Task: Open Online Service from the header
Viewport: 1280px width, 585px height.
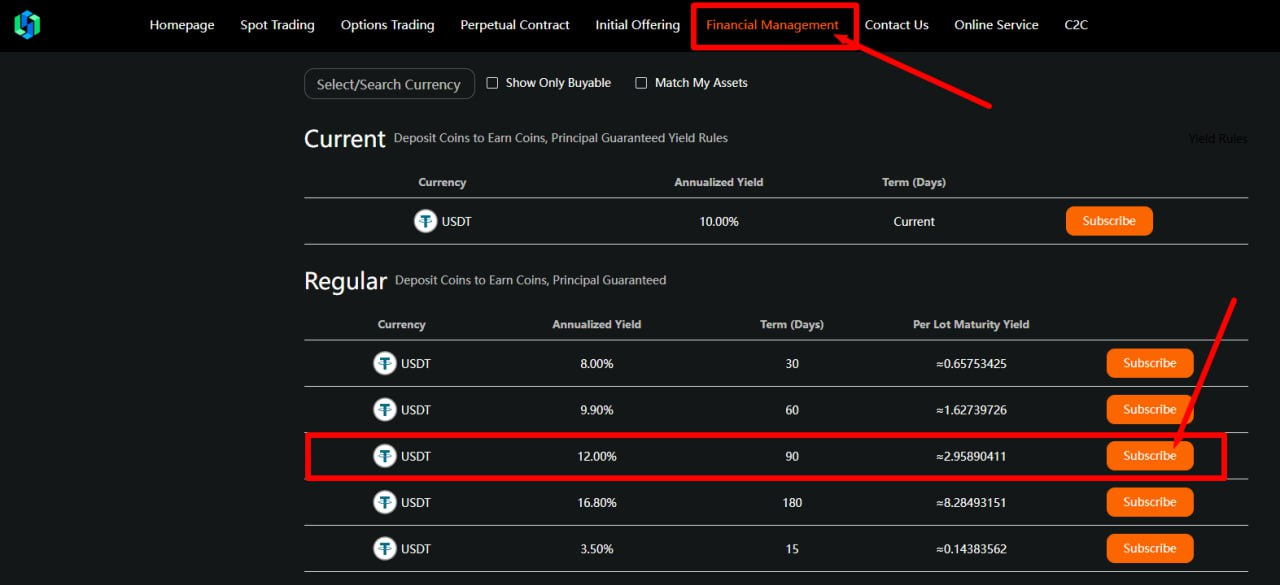Action: pos(996,25)
